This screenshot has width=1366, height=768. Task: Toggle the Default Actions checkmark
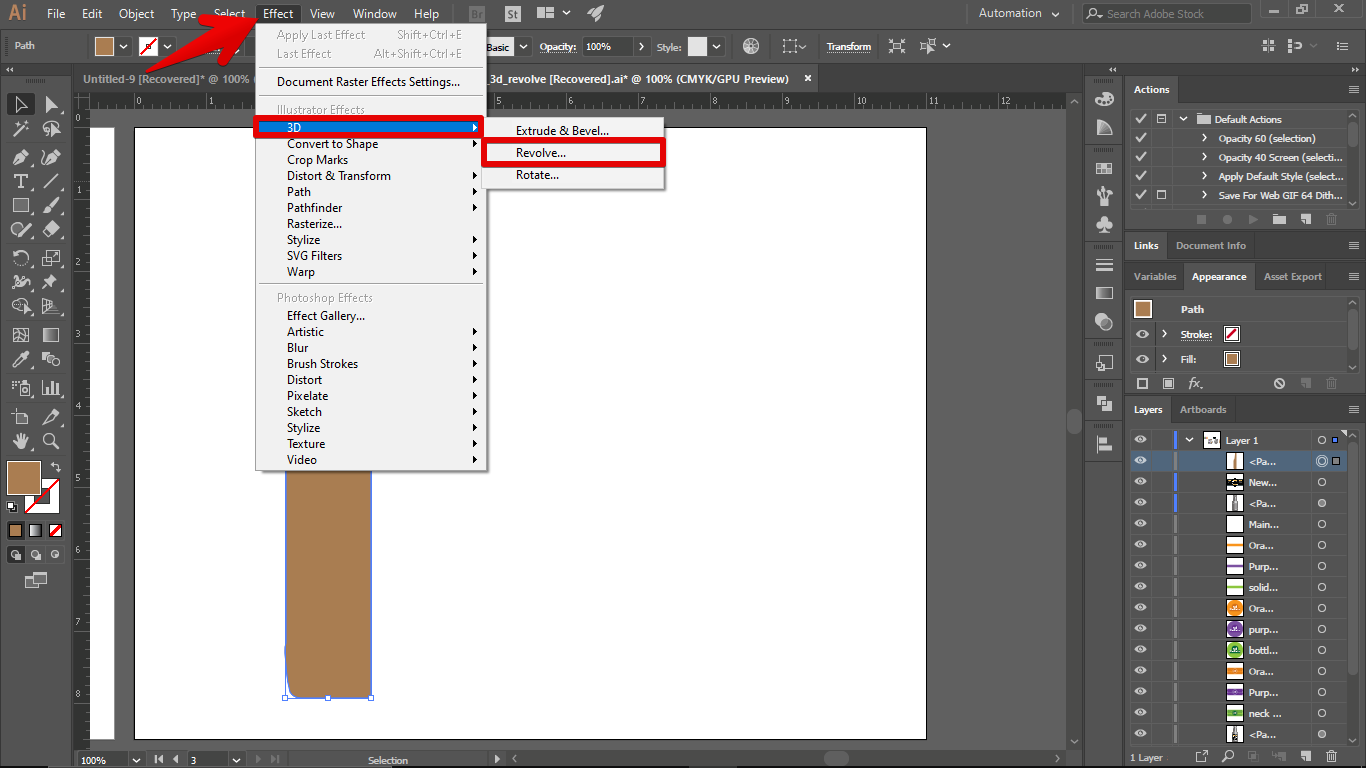coord(1140,119)
